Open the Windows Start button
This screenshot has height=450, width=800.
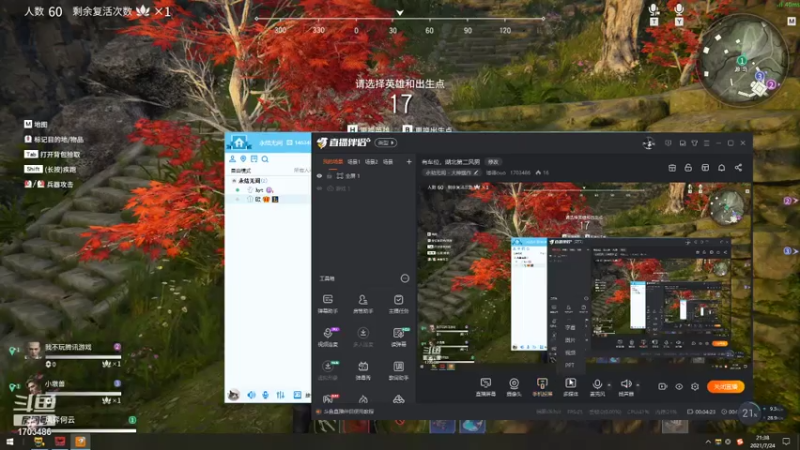(10, 441)
